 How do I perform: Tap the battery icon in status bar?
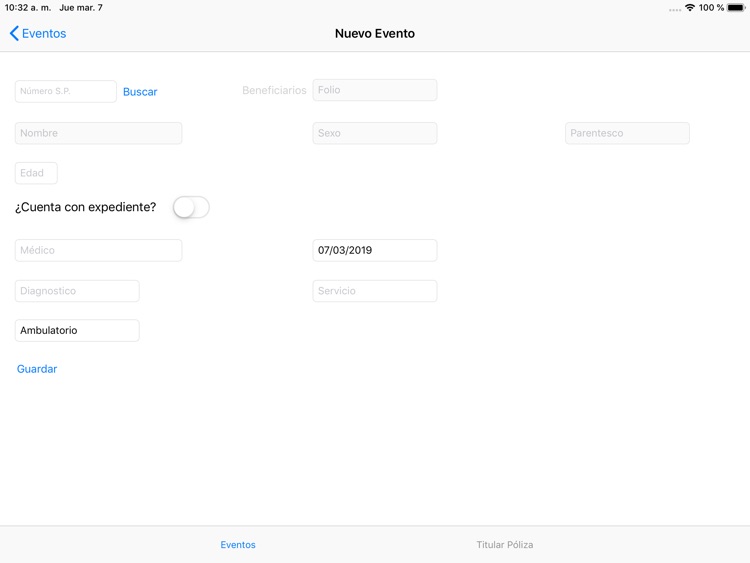click(x=736, y=8)
